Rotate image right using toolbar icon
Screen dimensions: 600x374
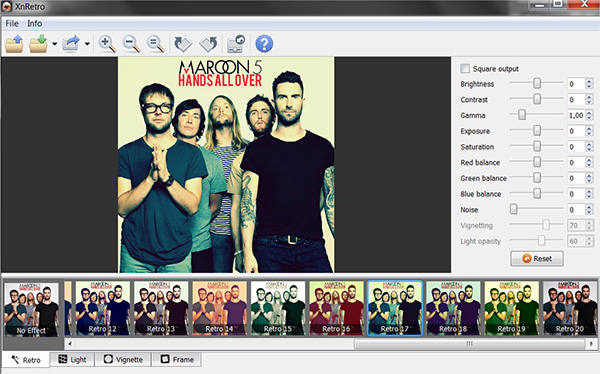(x=209, y=44)
